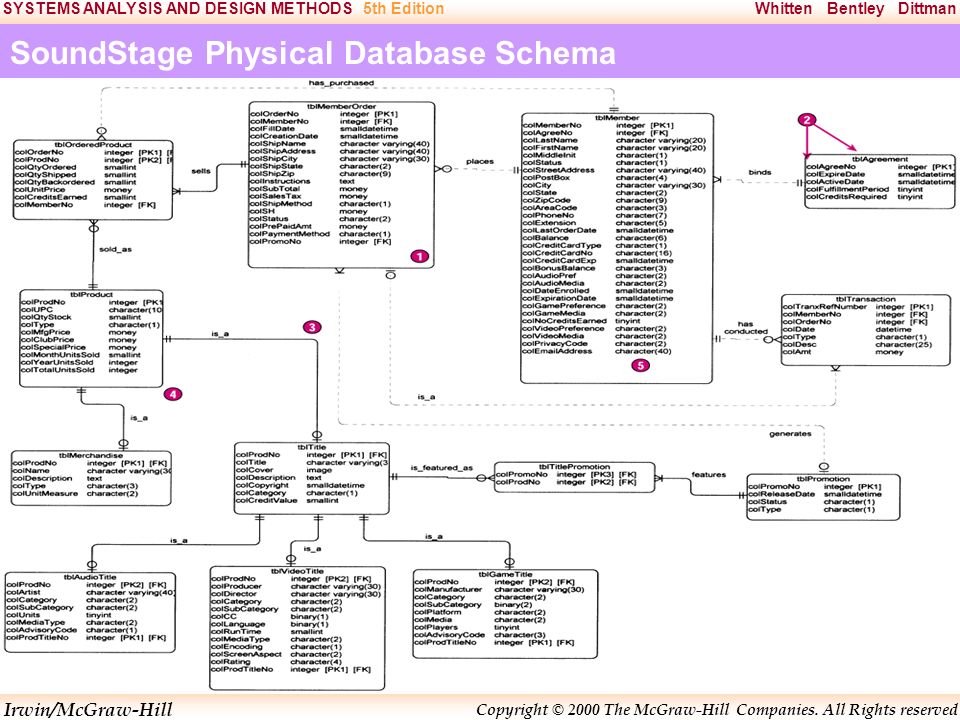Click the sold_as relationship label
Image resolution: width=960 pixels, height=720 pixels.
pyautogui.click(x=115, y=249)
